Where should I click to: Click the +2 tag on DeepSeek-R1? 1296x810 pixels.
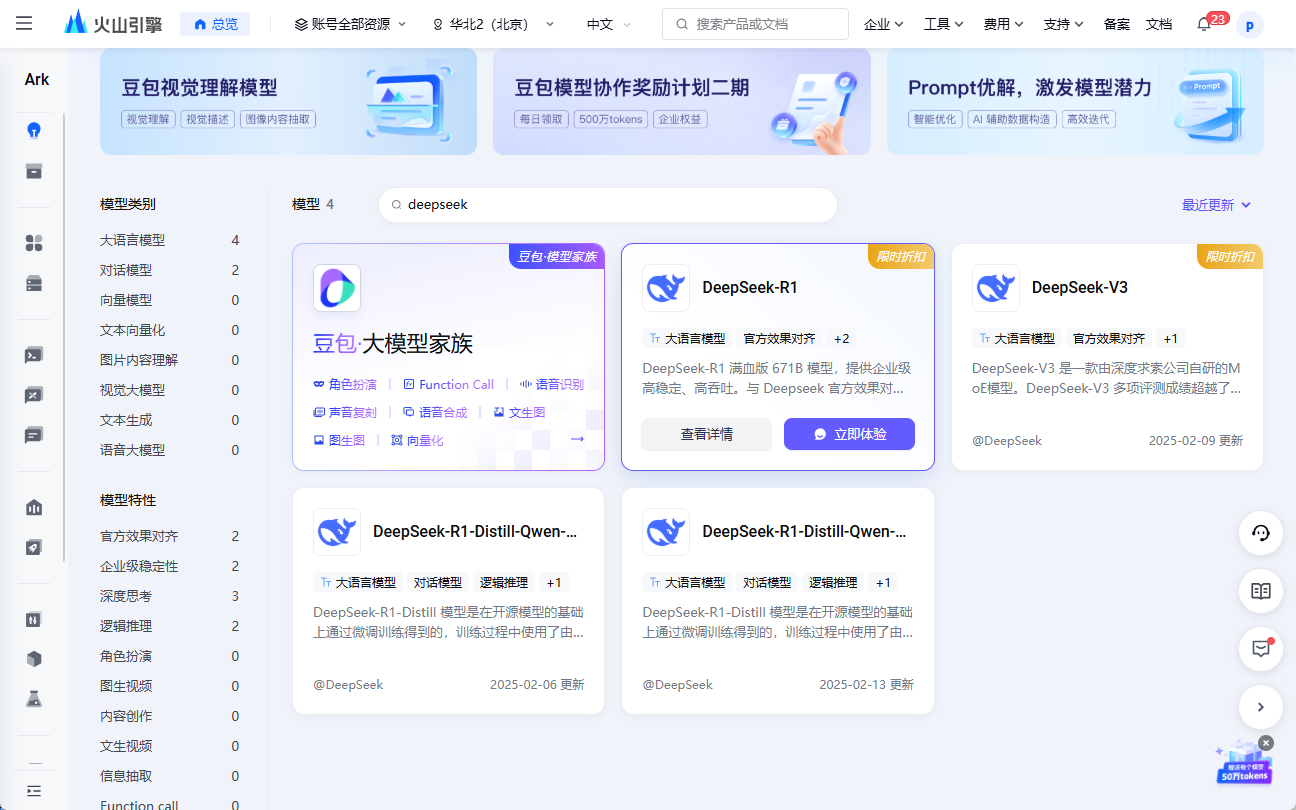[841, 338]
